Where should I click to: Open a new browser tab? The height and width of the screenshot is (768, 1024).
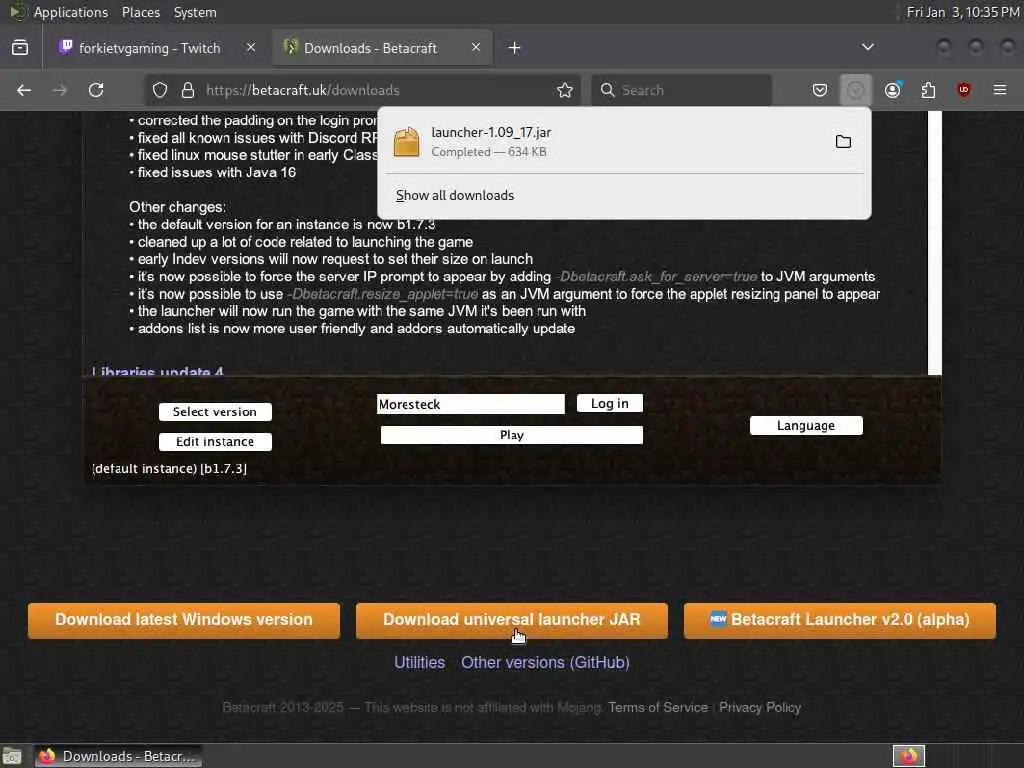click(515, 48)
